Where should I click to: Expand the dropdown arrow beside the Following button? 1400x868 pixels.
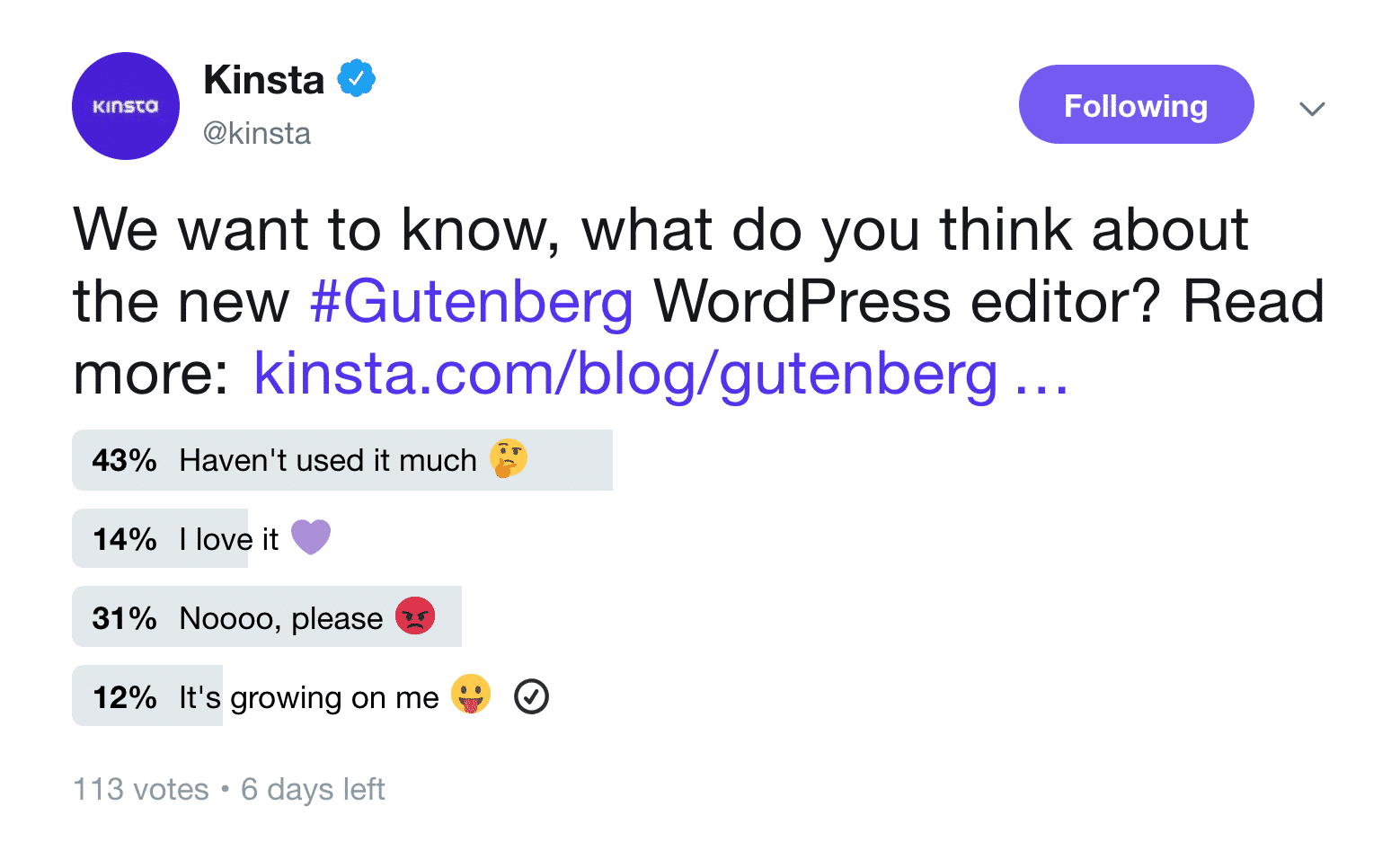(x=1313, y=108)
